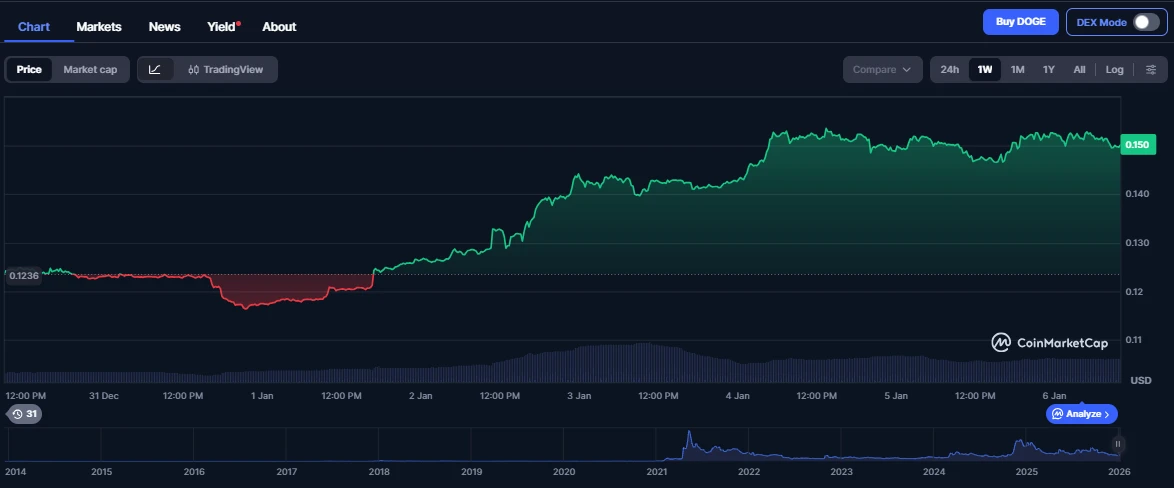1174x488 pixels.
Task: Click the 2018 label on history timeline
Action: click(379, 472)
